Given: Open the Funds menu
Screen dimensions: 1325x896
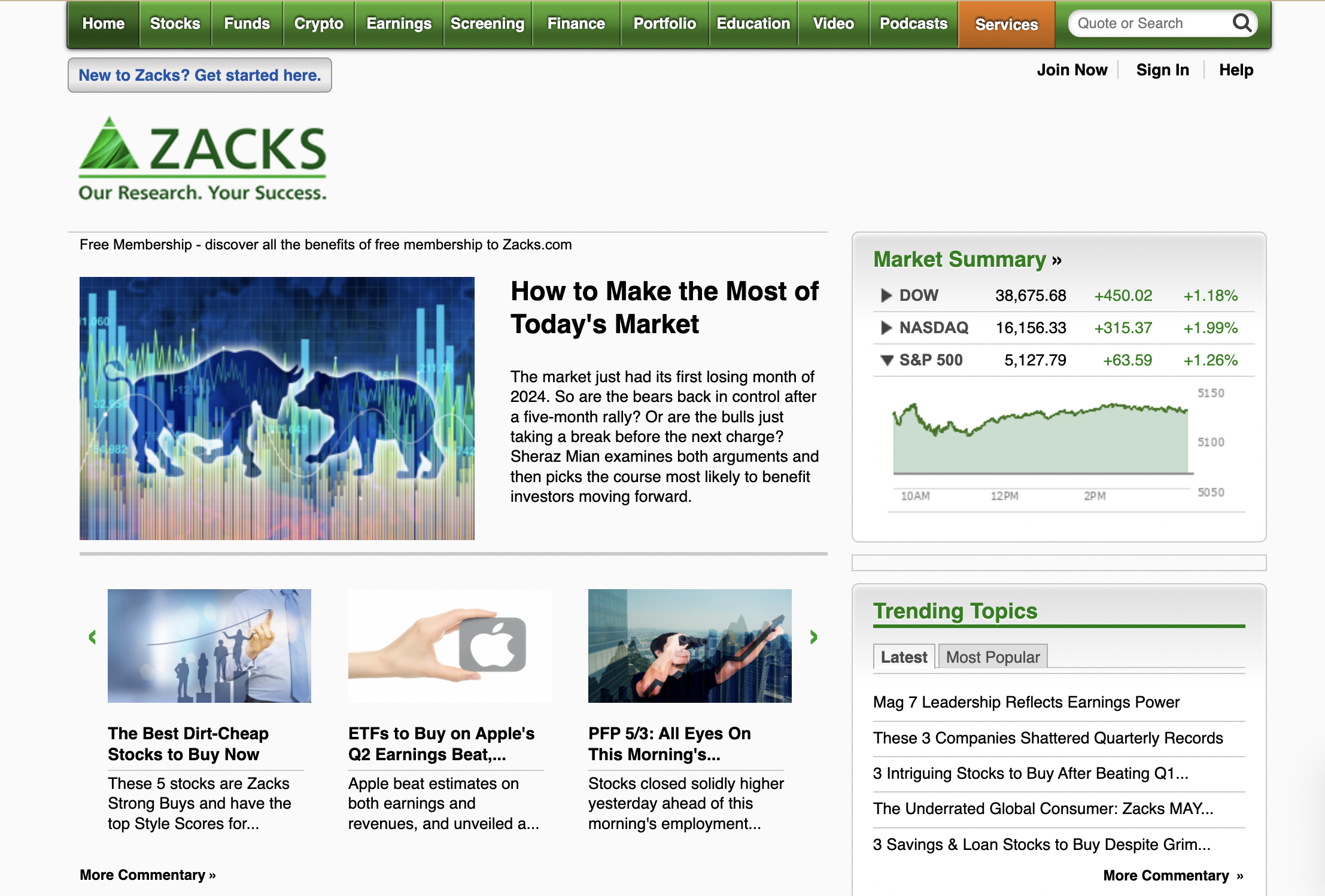Looking at the screenshot, I should click(x=247, y=24).
